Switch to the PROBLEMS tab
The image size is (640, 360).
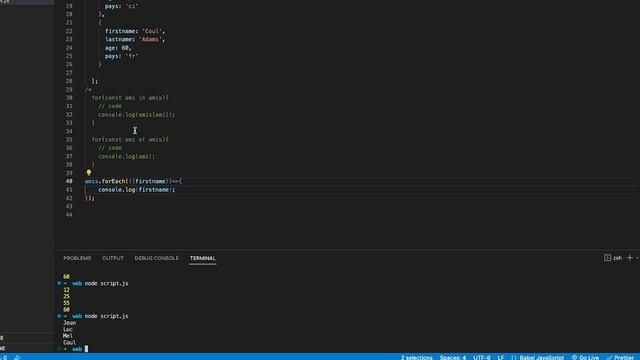(x=77, y=258)
